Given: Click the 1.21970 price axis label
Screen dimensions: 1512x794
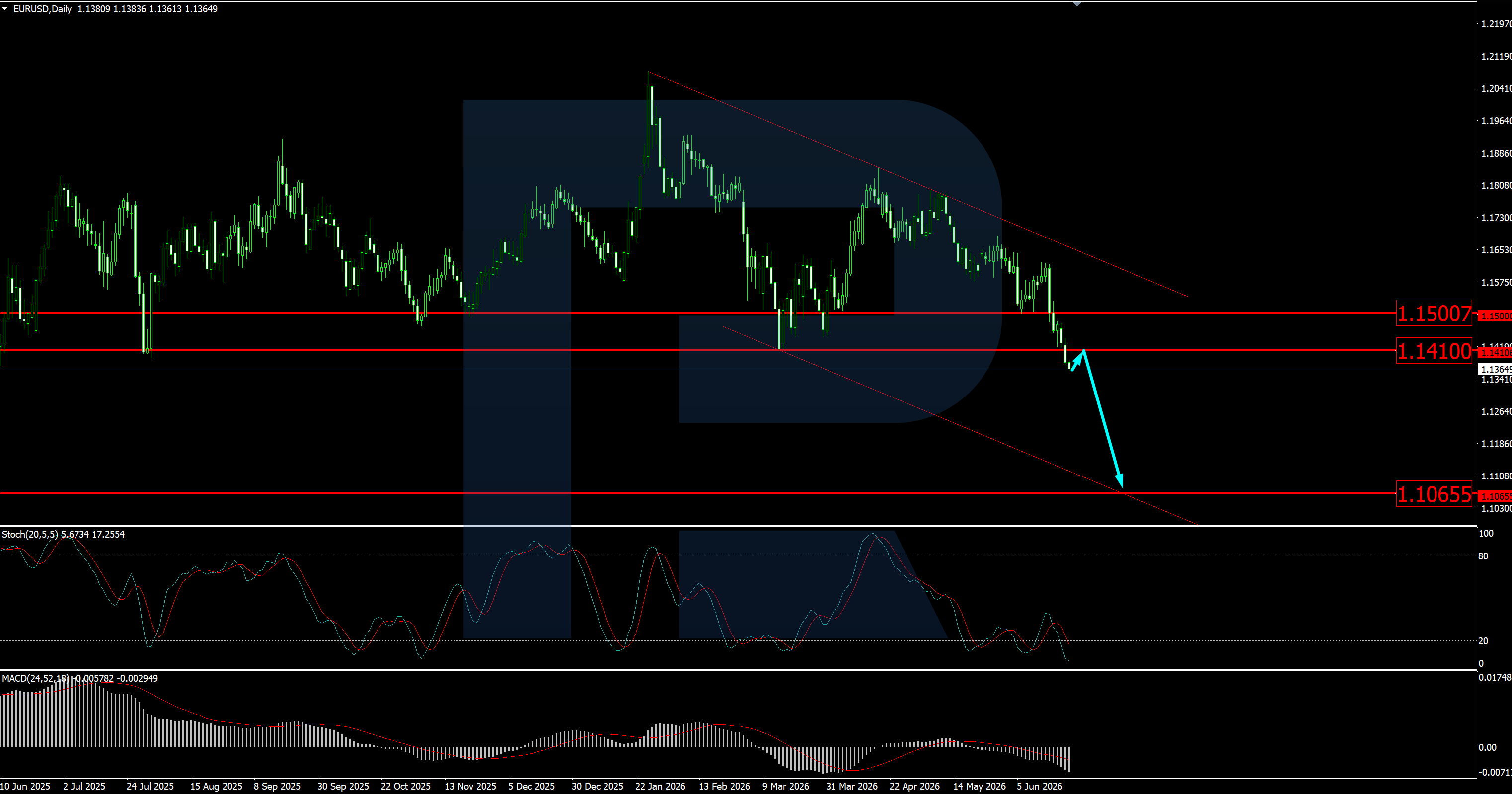Looking at the screenshot, I should point(1496,24).
